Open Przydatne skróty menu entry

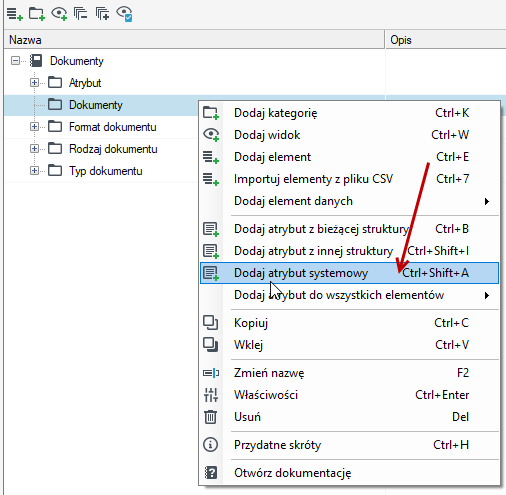coord(349,445)
